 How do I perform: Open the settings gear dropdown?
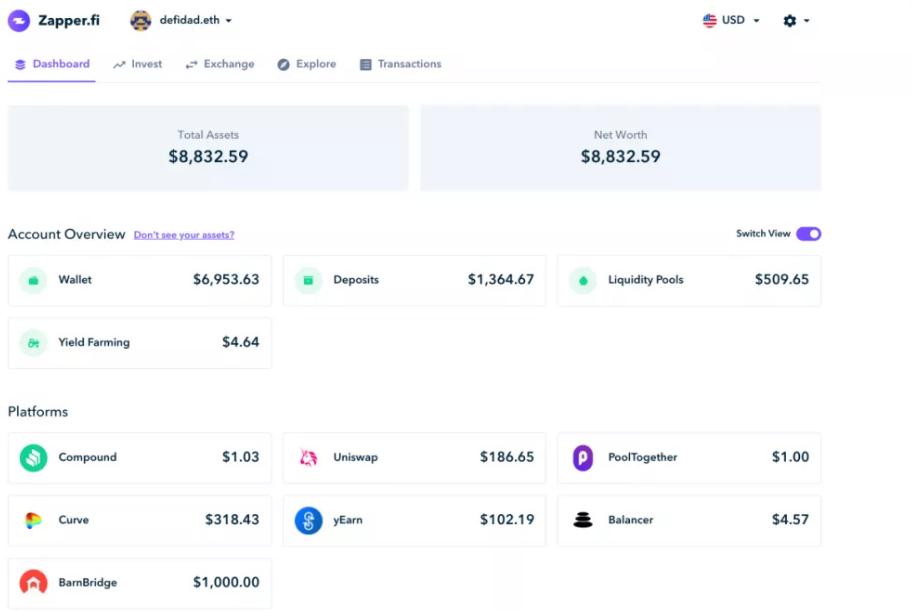(795, 20)
